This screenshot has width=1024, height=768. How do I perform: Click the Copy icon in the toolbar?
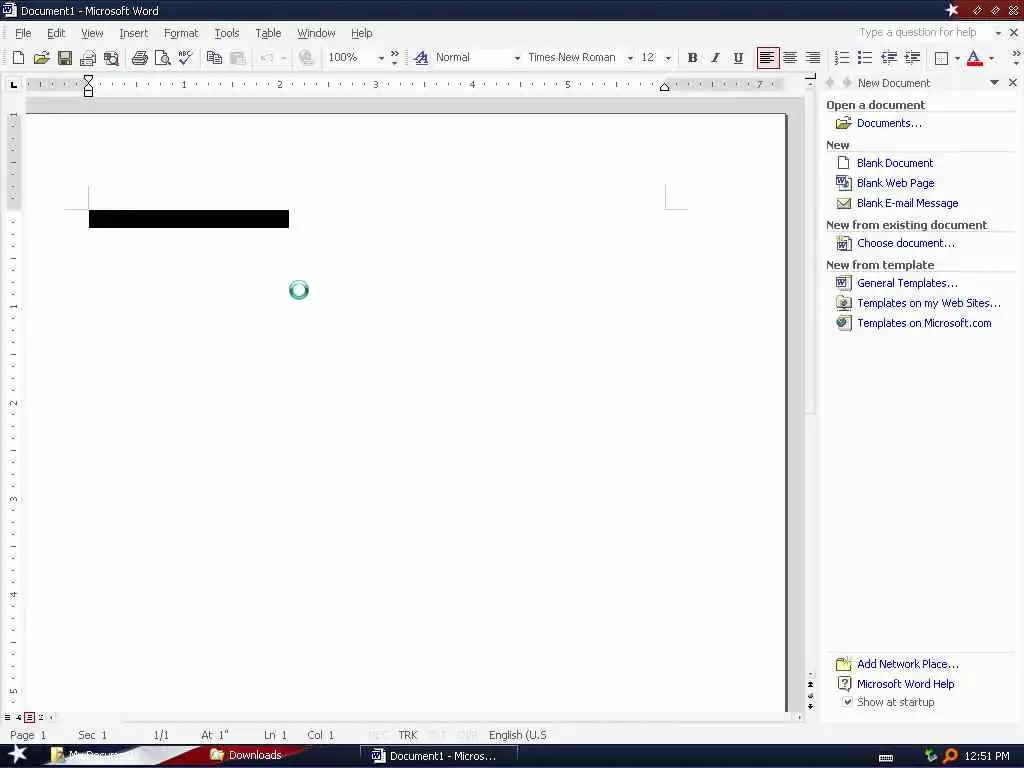(214, 58)
